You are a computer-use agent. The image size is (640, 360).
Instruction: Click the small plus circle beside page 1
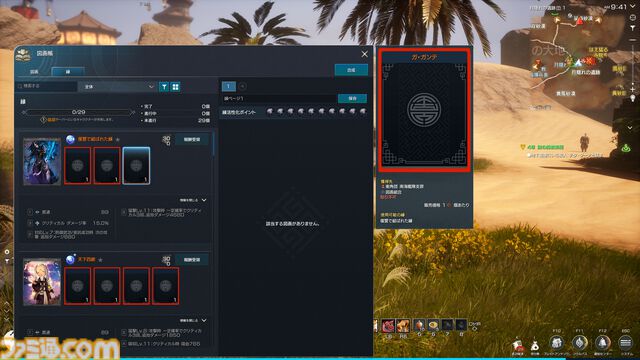point(242,86)
